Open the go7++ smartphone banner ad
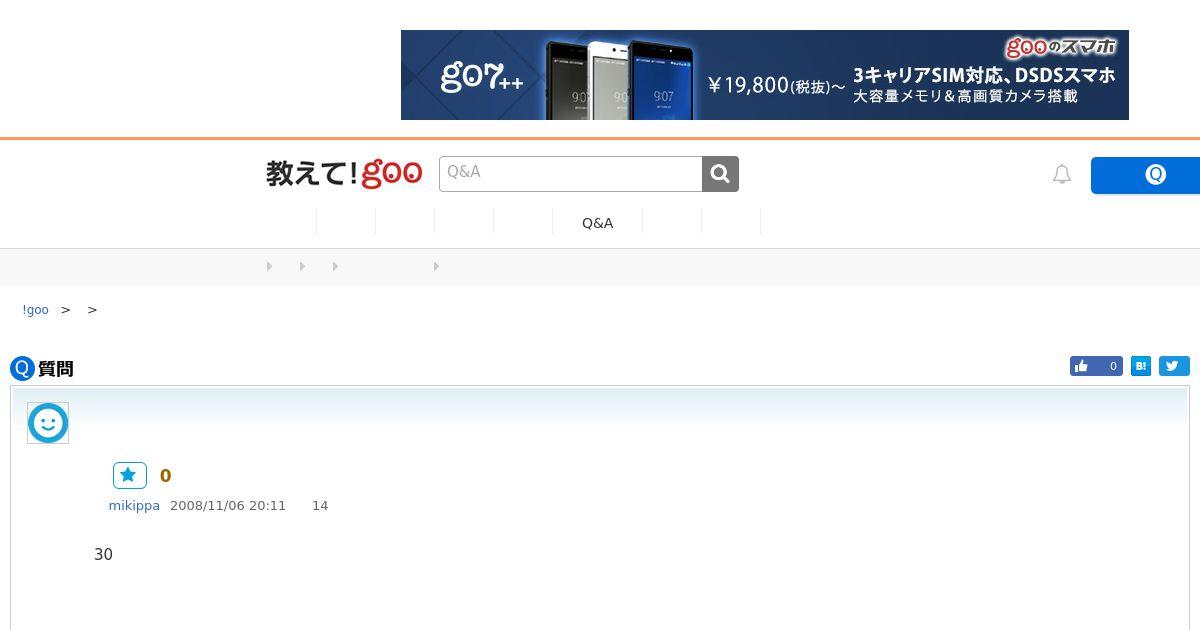The image size is (1200, 630). [765, 75]
